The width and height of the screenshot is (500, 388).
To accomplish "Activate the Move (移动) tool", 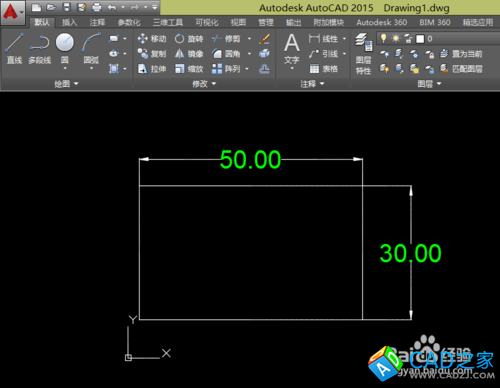I will [152, 39].
